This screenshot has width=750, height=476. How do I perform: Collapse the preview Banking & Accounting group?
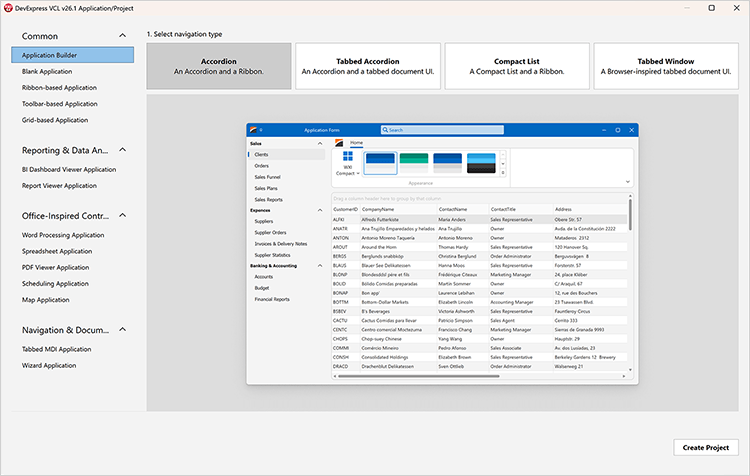tap(320, 266)
